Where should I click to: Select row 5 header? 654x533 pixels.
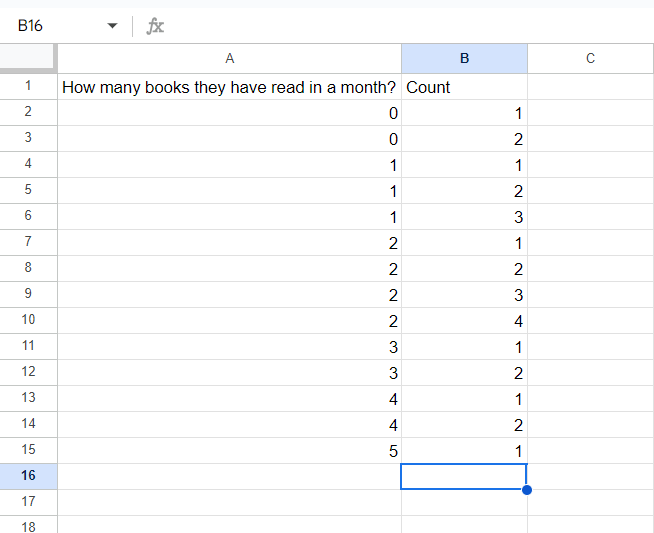[28, 191]
